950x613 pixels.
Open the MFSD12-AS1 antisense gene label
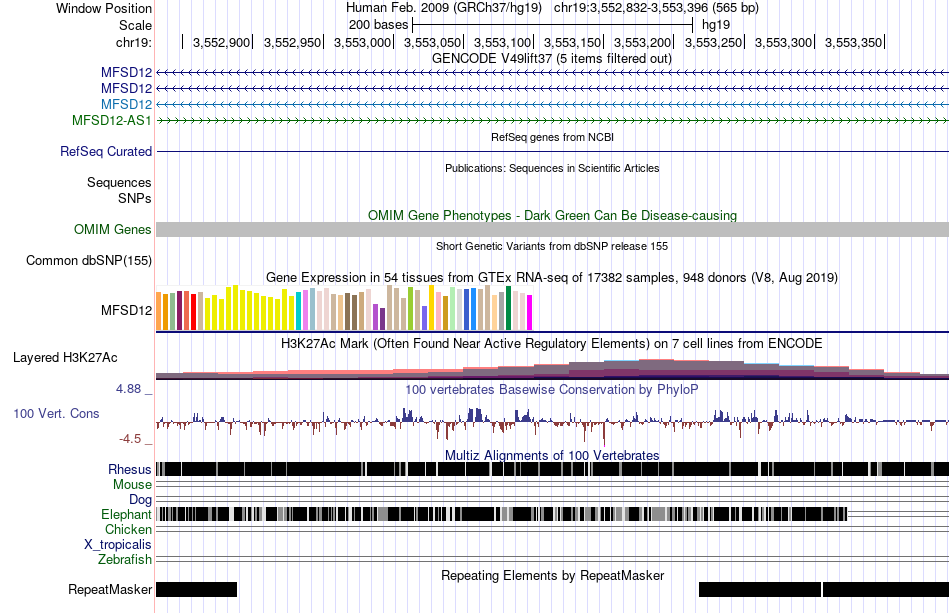tap(111, 120)
